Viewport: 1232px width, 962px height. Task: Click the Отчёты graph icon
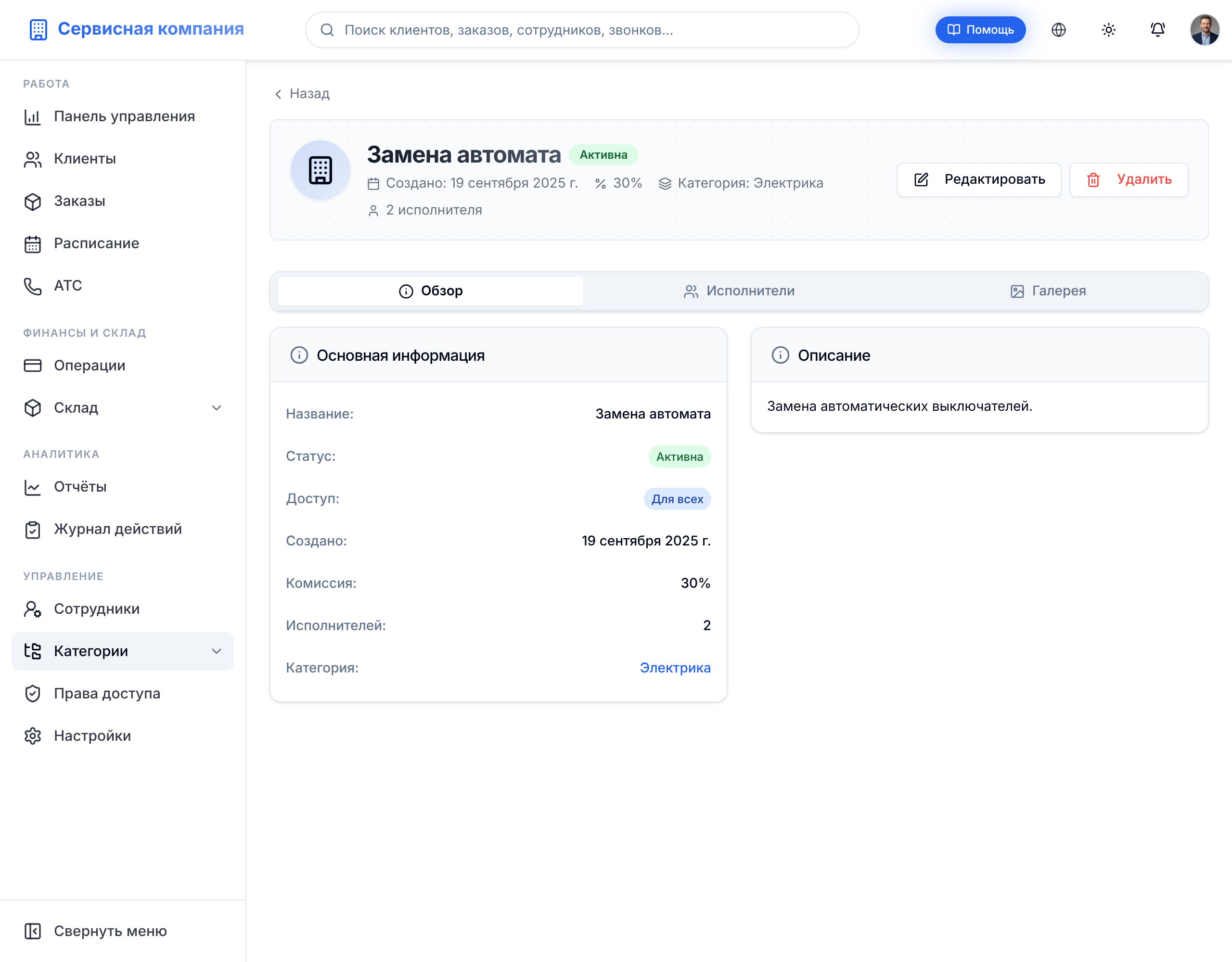coord(33,487)
